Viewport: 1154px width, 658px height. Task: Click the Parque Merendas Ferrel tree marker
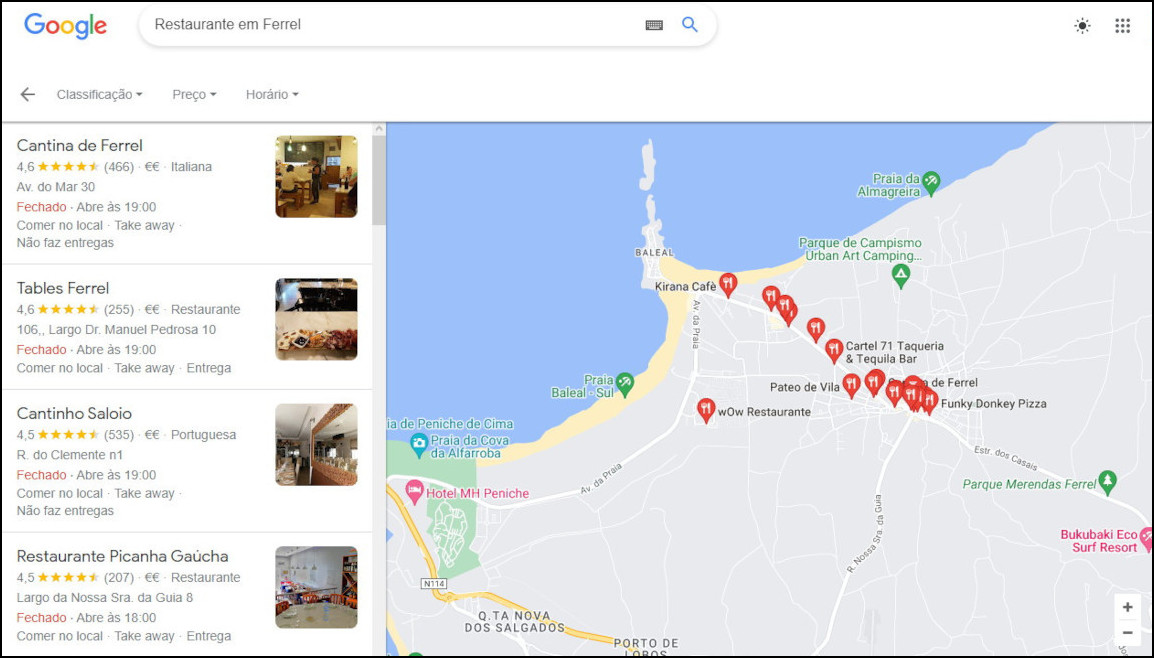point(1108,481)
